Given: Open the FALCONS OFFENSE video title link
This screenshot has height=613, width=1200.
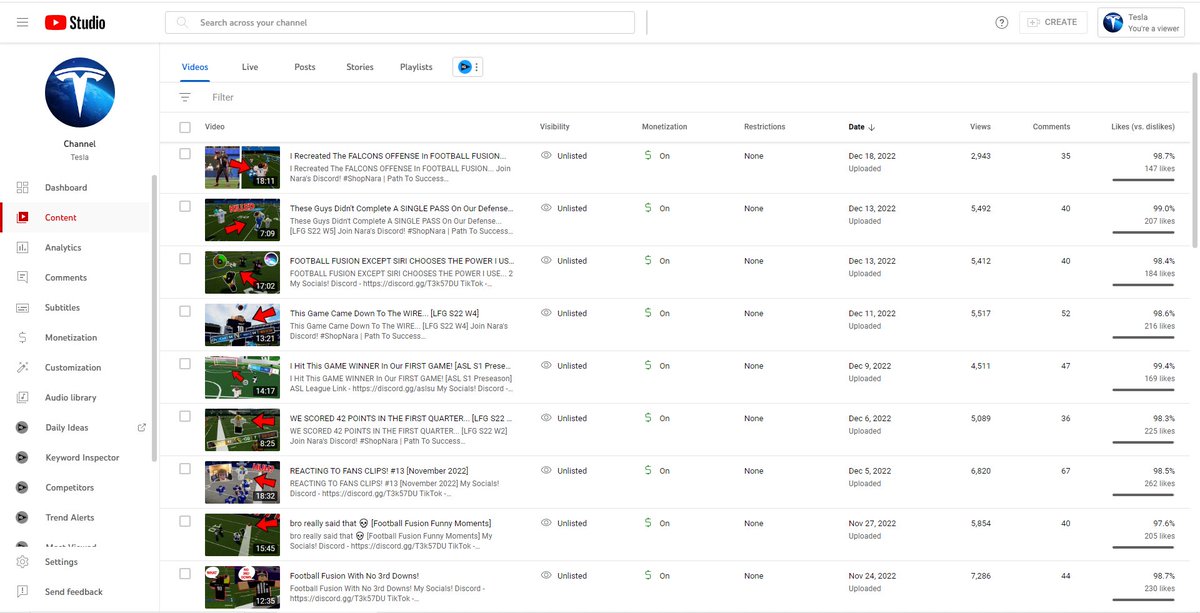Looking at the screenshot, I should (x=397, y=156).
